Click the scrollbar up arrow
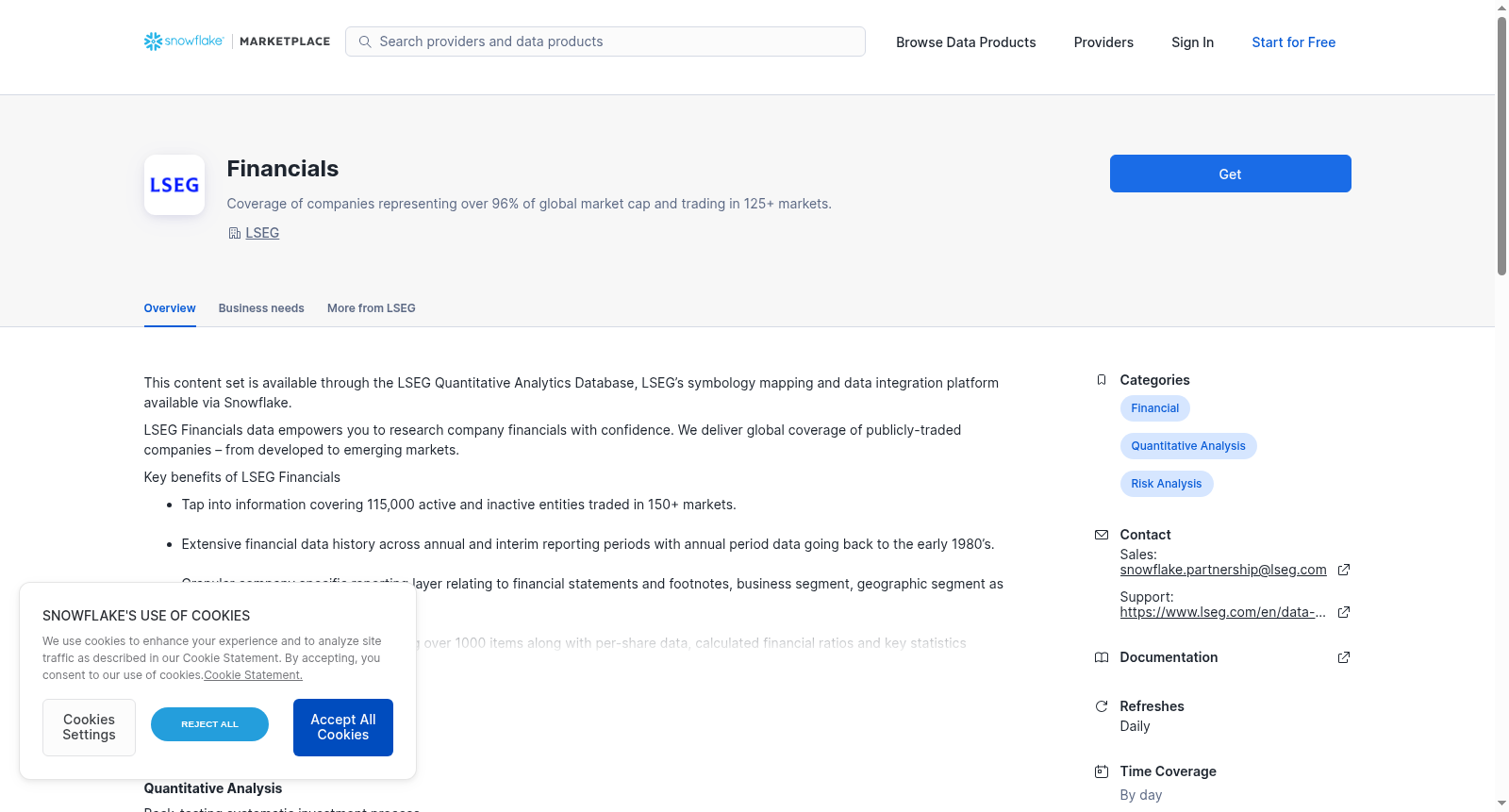The height and width of the screenshot is (812, 1509). pos(1501,8)
